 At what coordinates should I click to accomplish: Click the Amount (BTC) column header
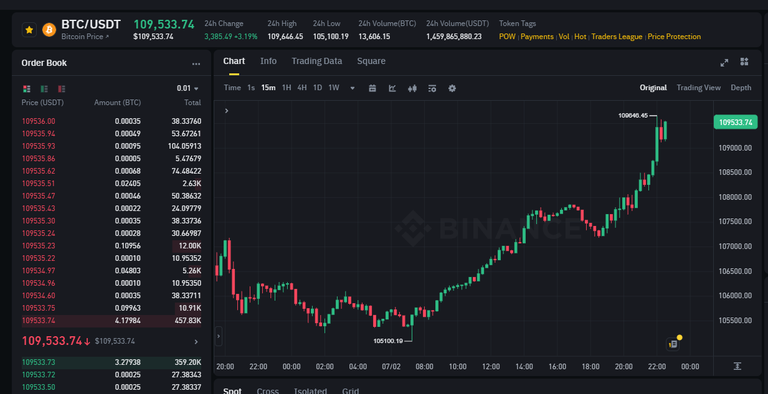pos(118,103)
